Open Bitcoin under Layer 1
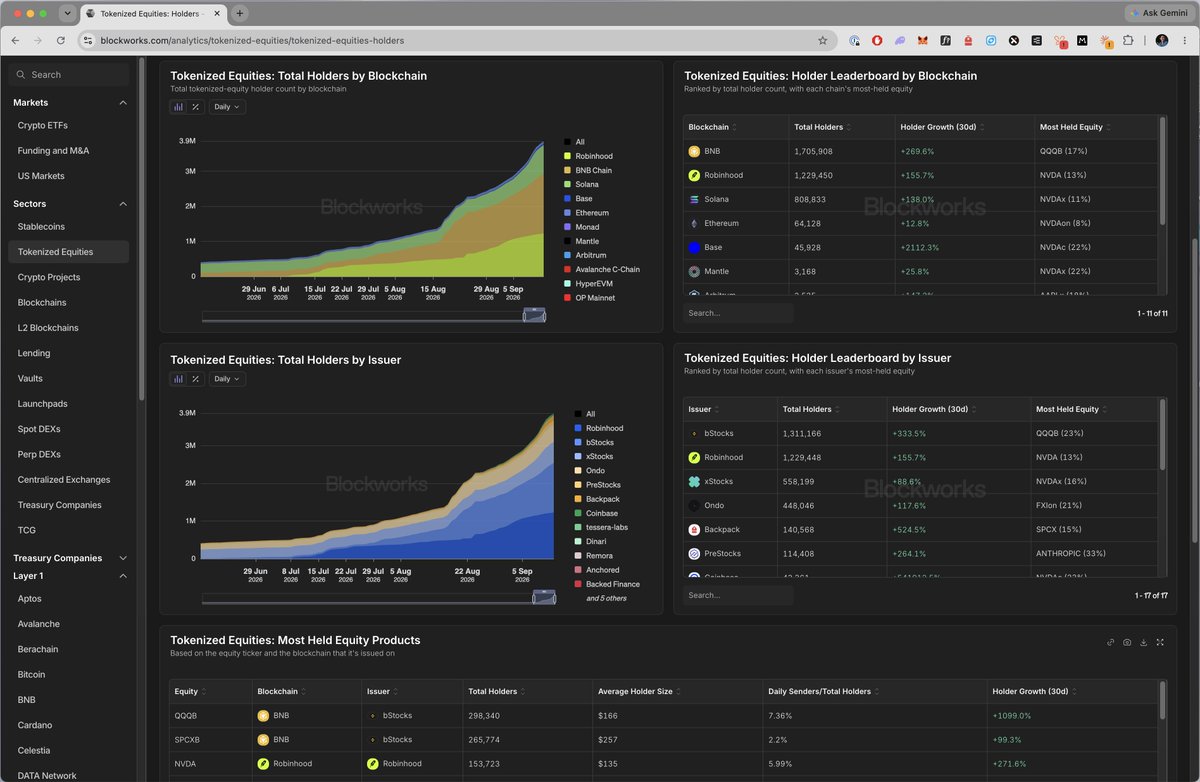The width and height of the screenshot is (1200, 782). tap(31, 675)
